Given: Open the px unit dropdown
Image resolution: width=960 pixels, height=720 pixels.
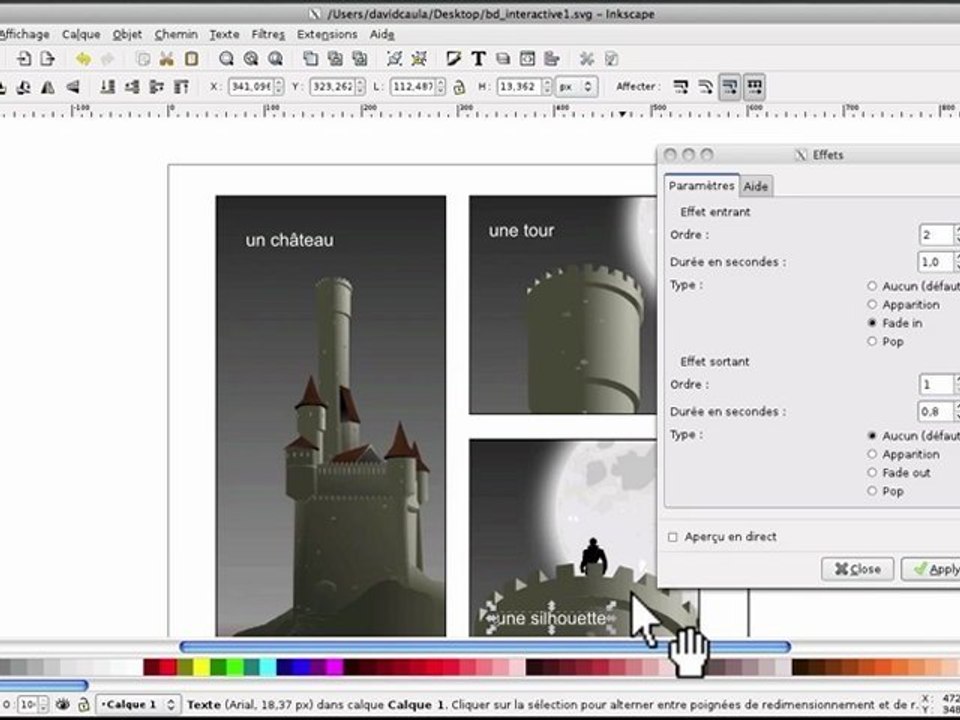Looking at the screenshot, I should tap(576, 87).
